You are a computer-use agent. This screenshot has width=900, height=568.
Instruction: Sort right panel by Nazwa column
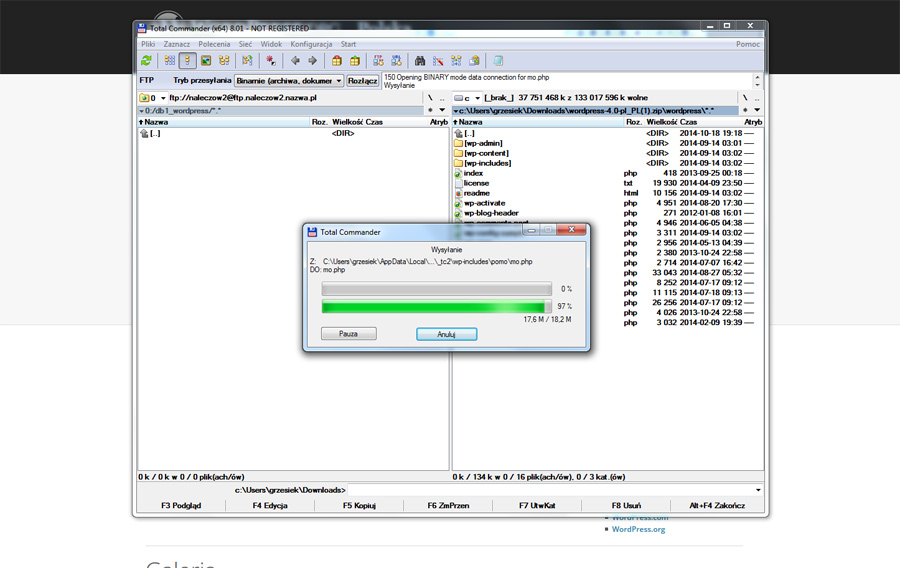[x=538, y=122]
